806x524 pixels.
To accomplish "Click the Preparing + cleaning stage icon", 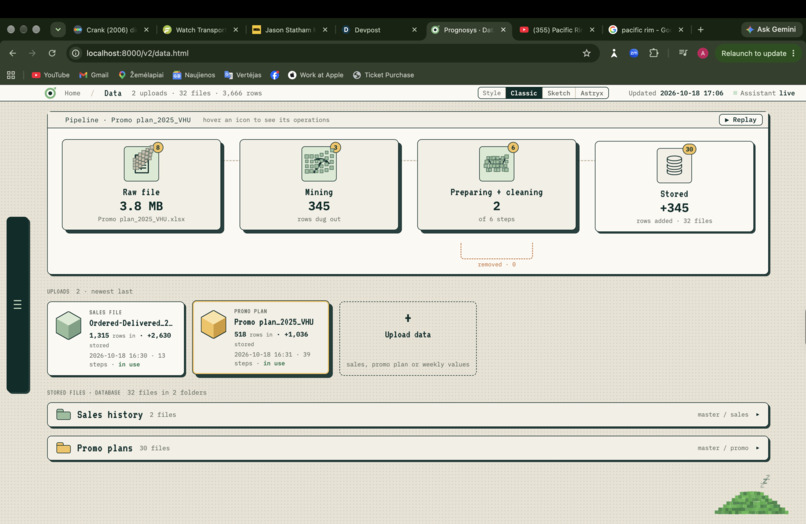I will (x=497, y=164).
